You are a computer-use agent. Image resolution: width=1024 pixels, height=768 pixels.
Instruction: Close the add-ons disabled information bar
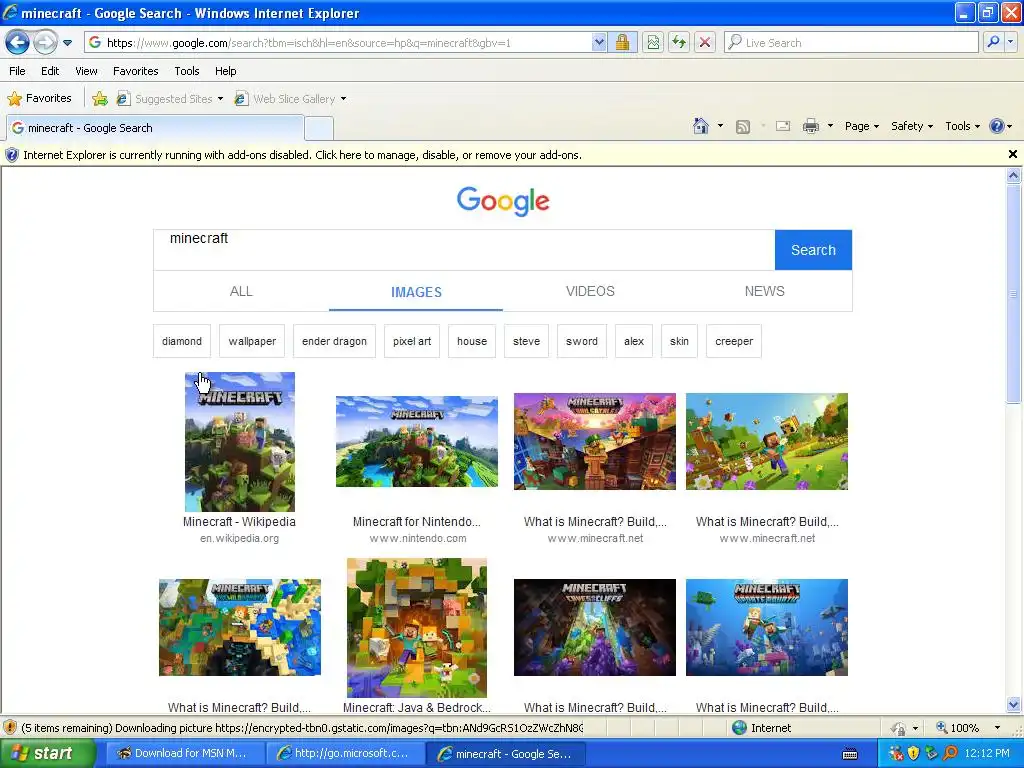click(x=1012, y=154)
